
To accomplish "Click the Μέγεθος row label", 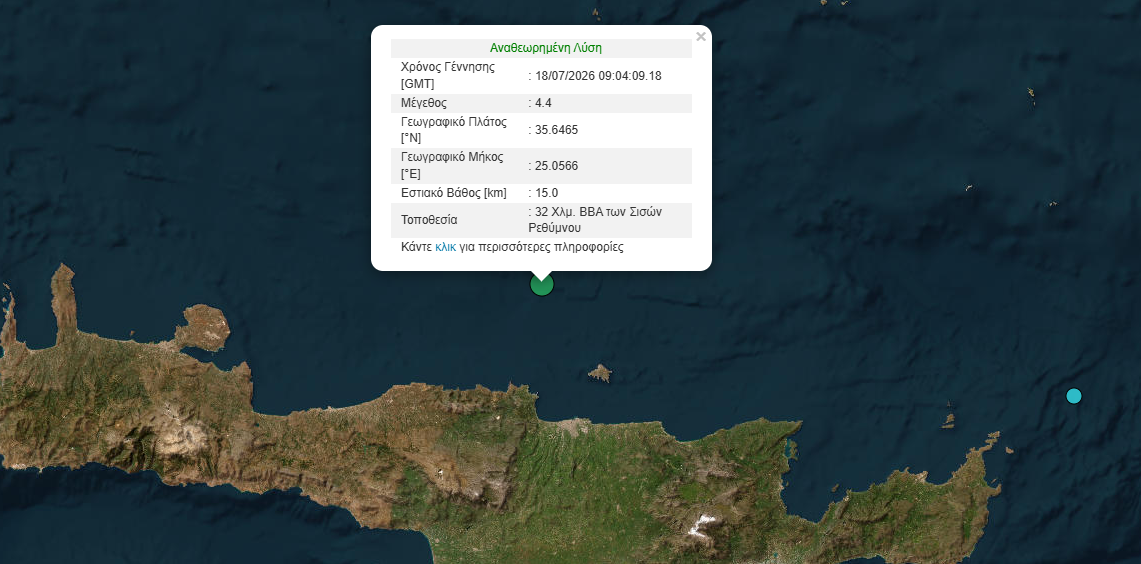I will pos(424,103).
